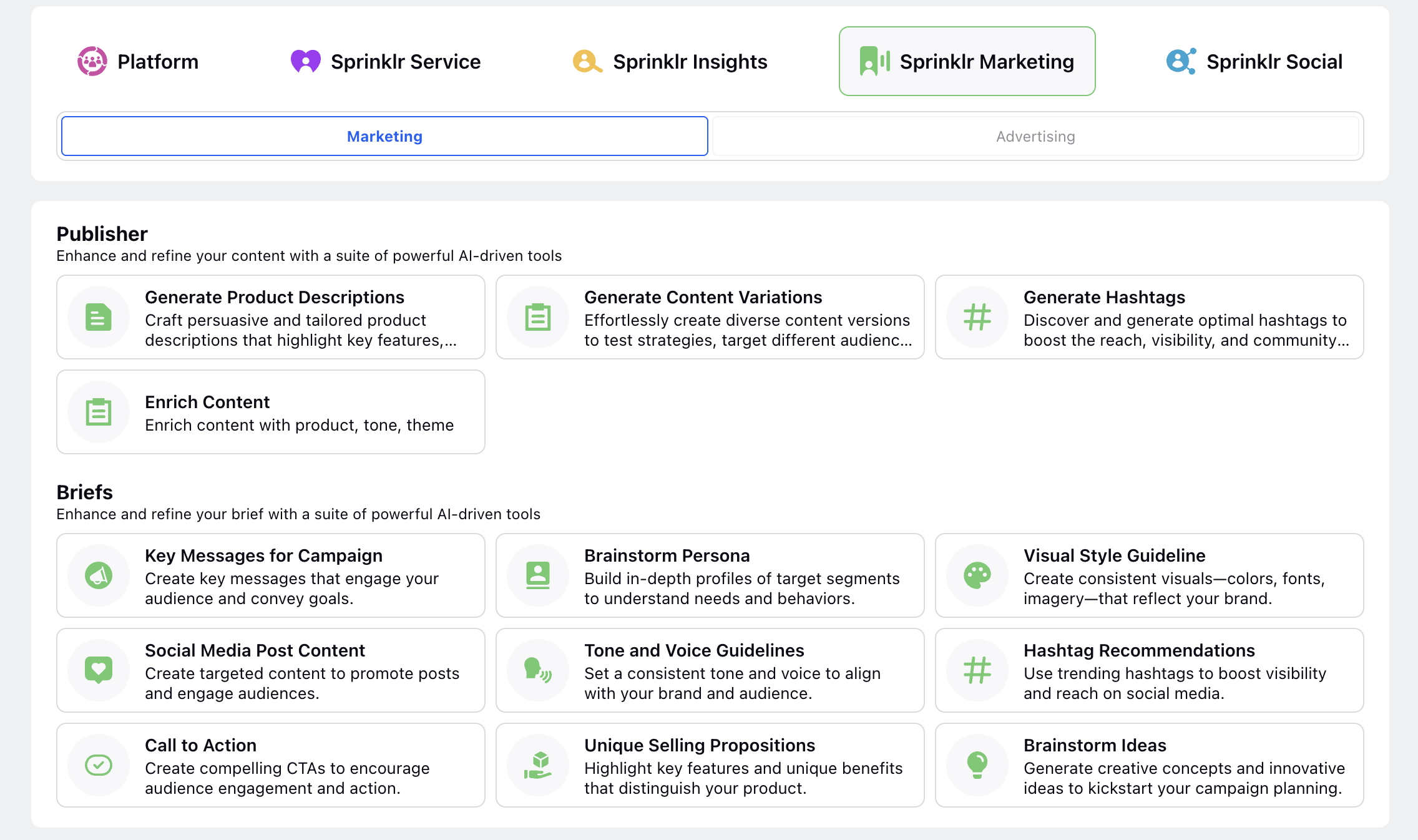
Task: Click "Enhance and refine your content" subtitle
Action: click(309, 256)
